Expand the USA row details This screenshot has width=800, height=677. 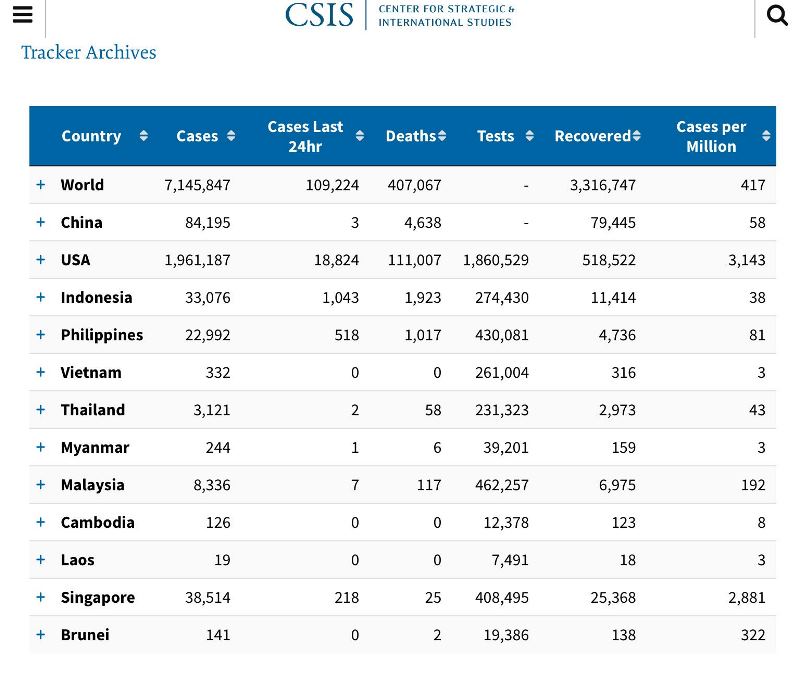[x=41, y=260]
